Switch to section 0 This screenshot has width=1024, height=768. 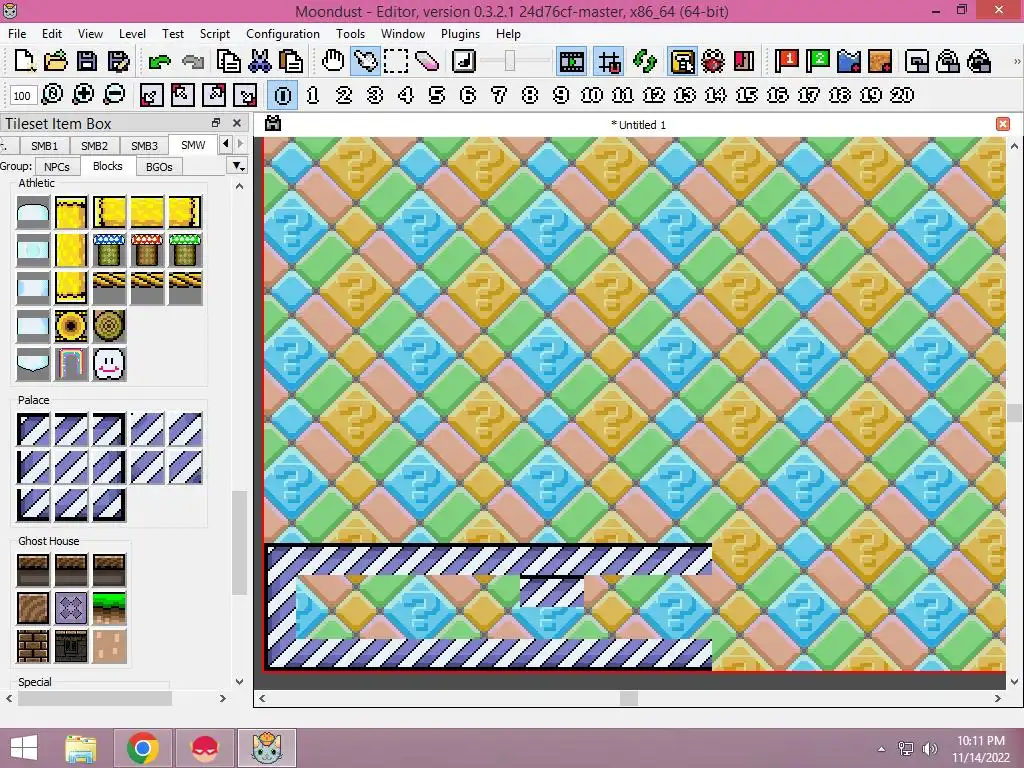283,95
